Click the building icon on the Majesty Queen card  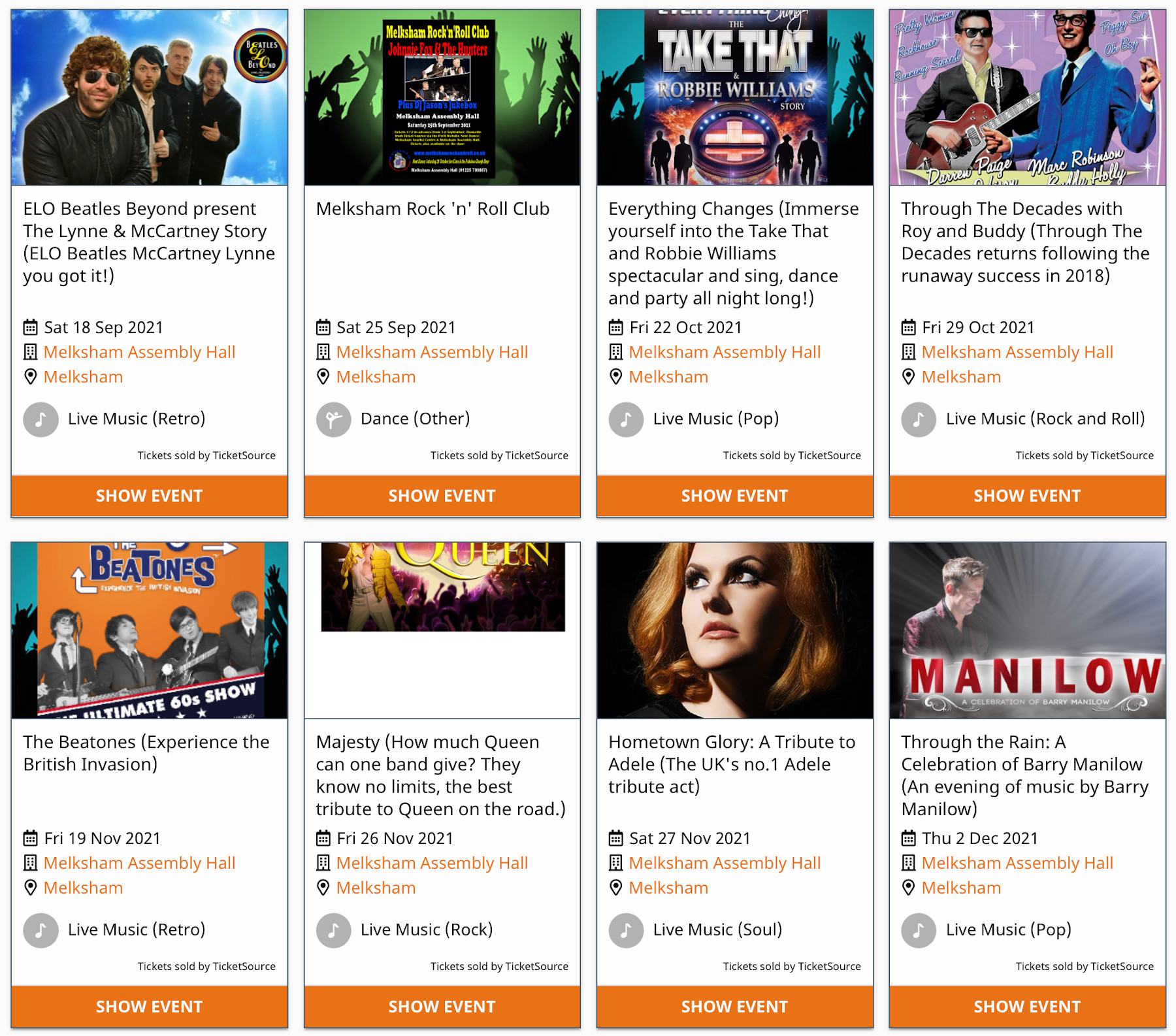click(323, 863)
